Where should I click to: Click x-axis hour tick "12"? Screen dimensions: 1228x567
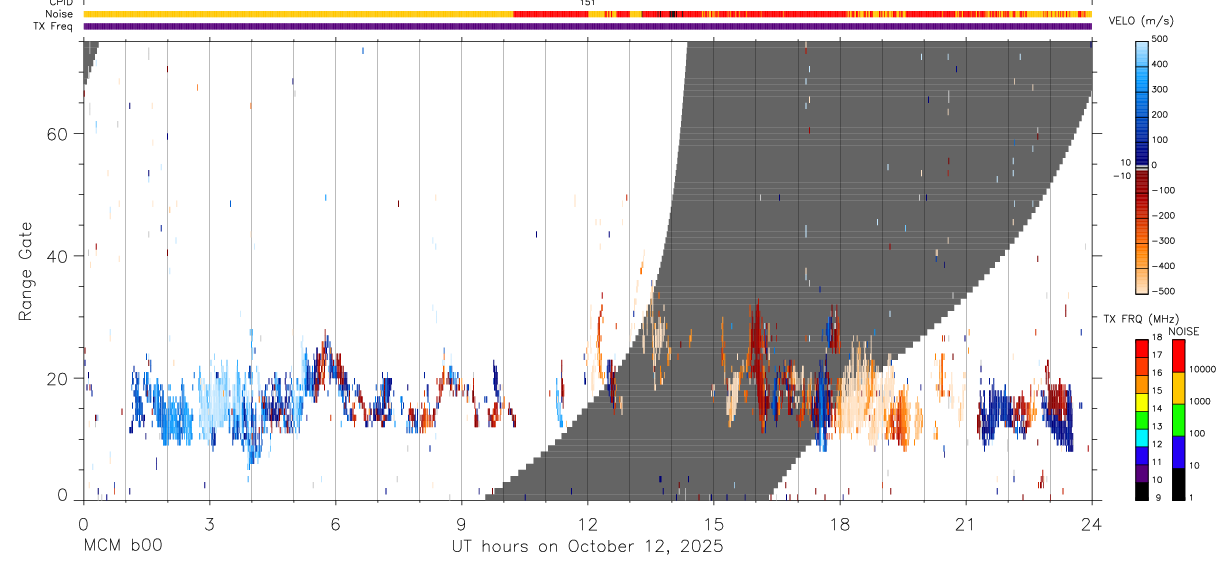(x=587, y=524)
